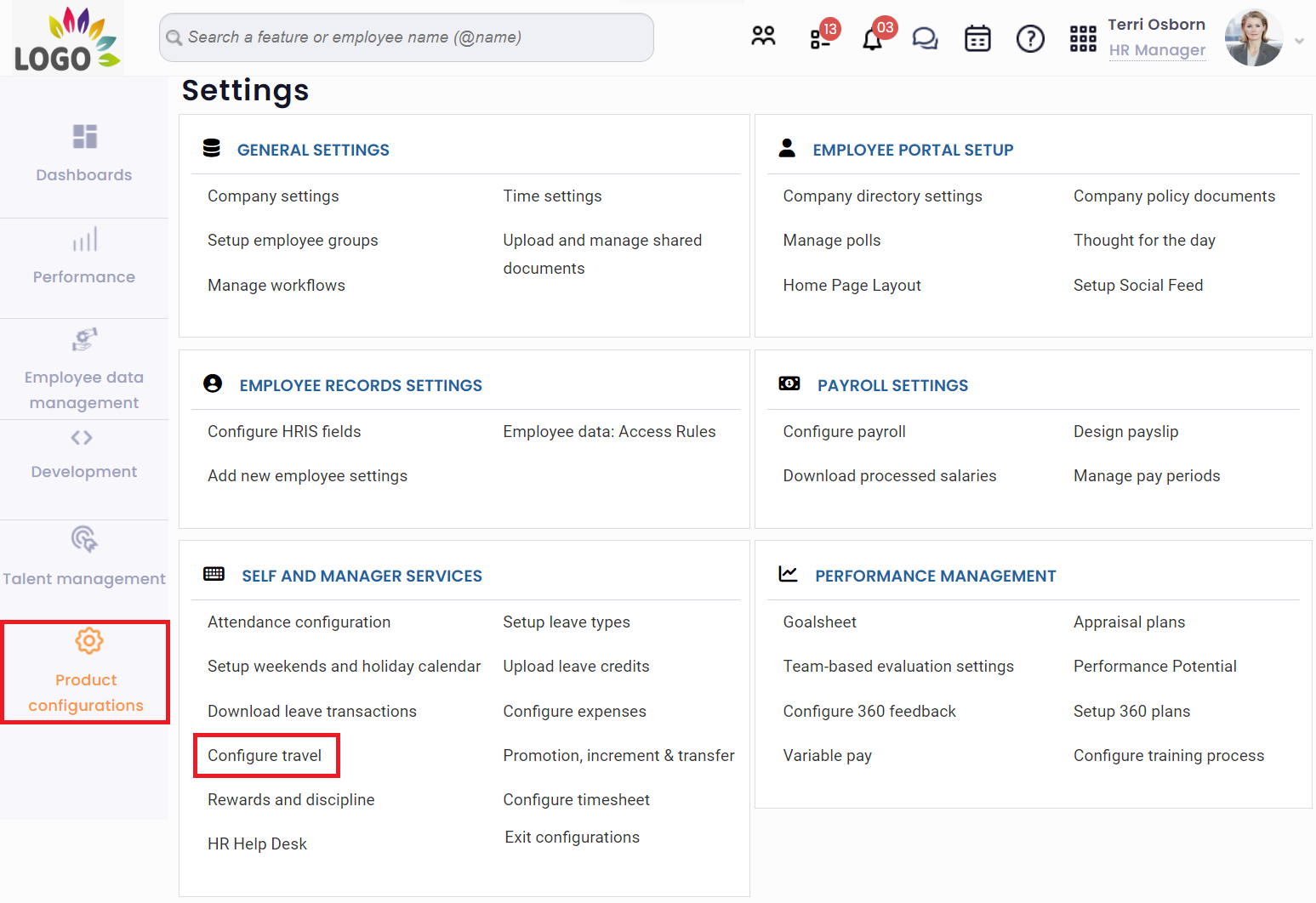The width and height of the screenshot is (1316, 903).
Task: Click the team members icon in header
Action: [x=763, y=37]
